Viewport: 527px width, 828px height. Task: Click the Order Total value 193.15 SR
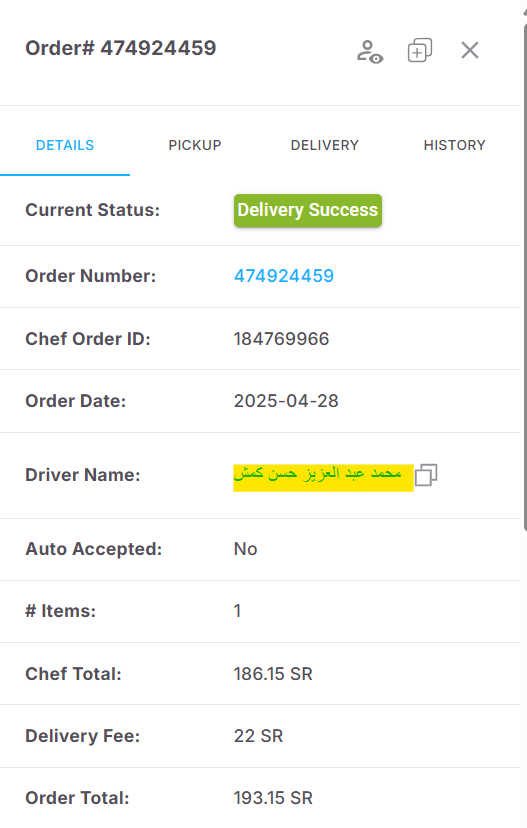(x=273, y=797)
